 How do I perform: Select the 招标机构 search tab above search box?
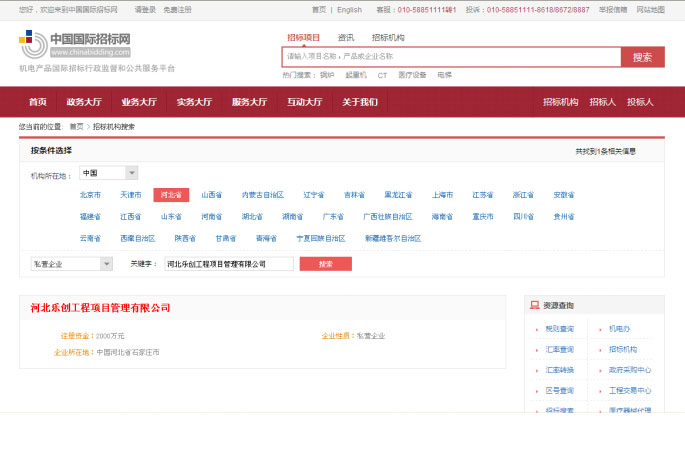click(x=388, y=38)
